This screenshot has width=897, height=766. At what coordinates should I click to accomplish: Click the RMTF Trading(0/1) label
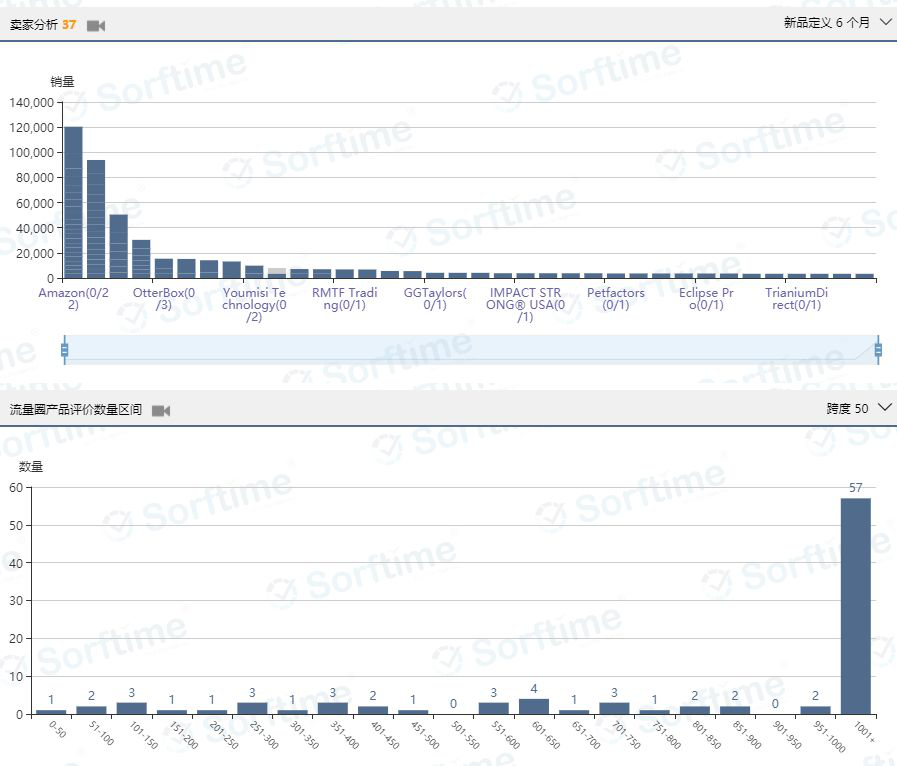tap(345, 299)
